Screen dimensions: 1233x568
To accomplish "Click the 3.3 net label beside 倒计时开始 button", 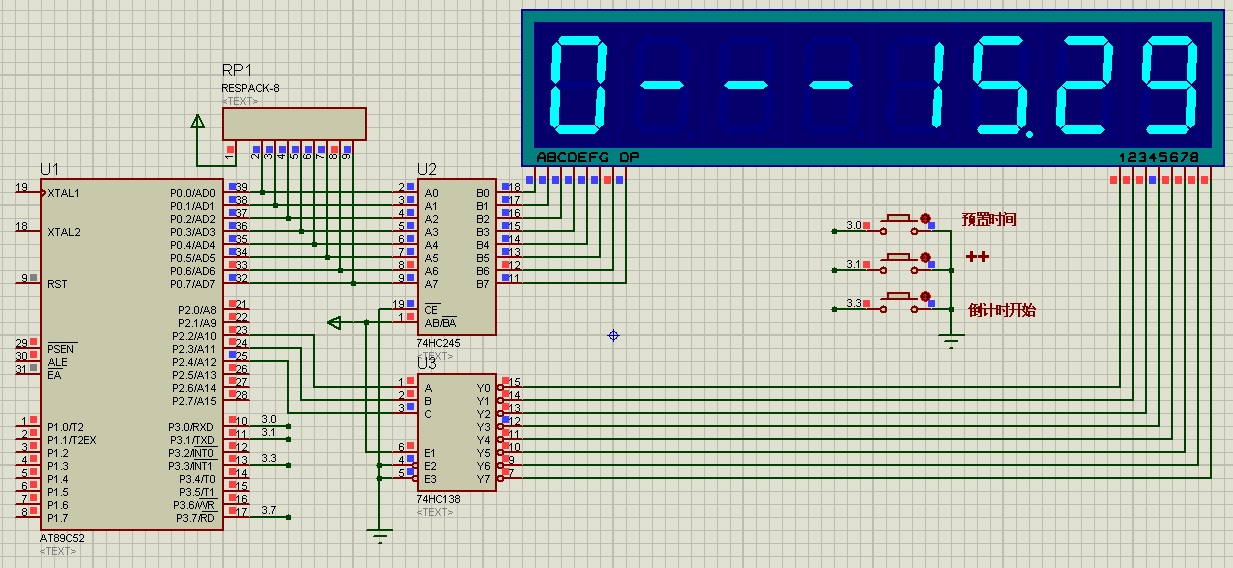I will click(x=853, y=302).
